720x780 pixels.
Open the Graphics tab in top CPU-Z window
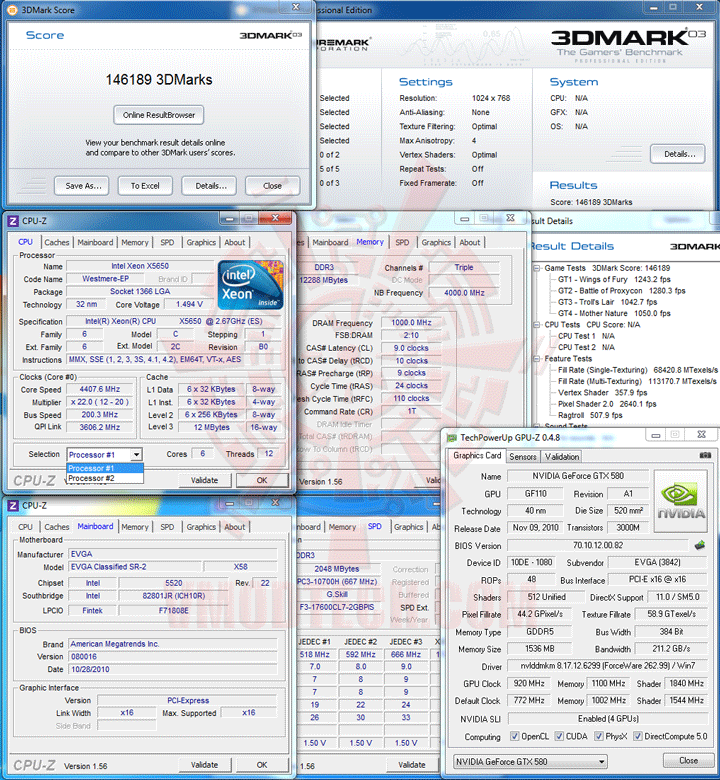coord(201,242)
